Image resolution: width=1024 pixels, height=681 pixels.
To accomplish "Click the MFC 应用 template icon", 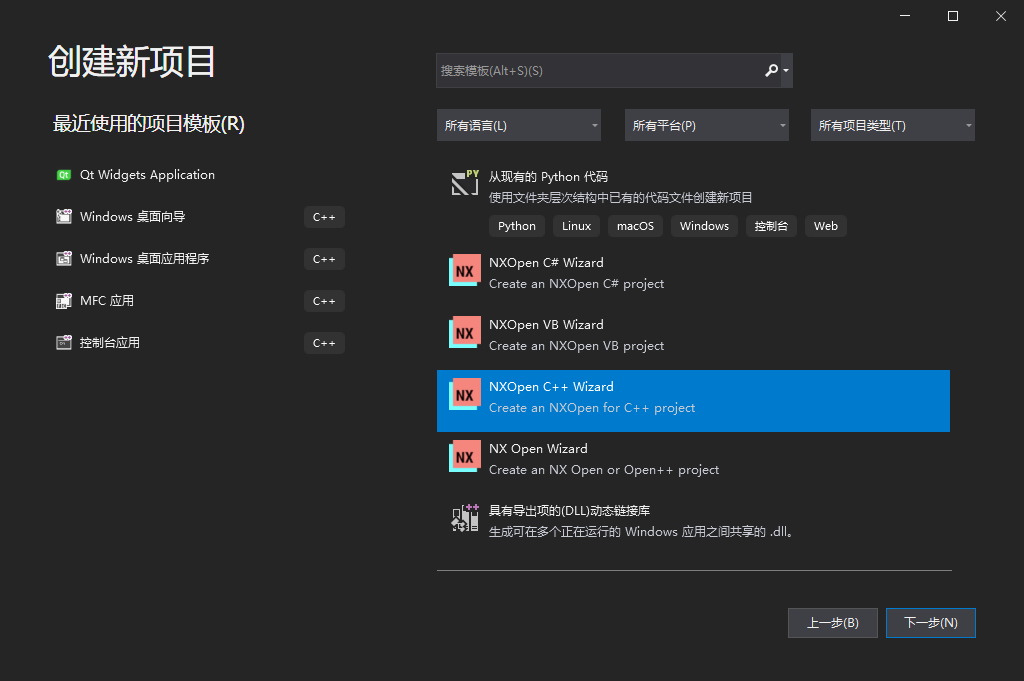I will [x=63, y=300].
